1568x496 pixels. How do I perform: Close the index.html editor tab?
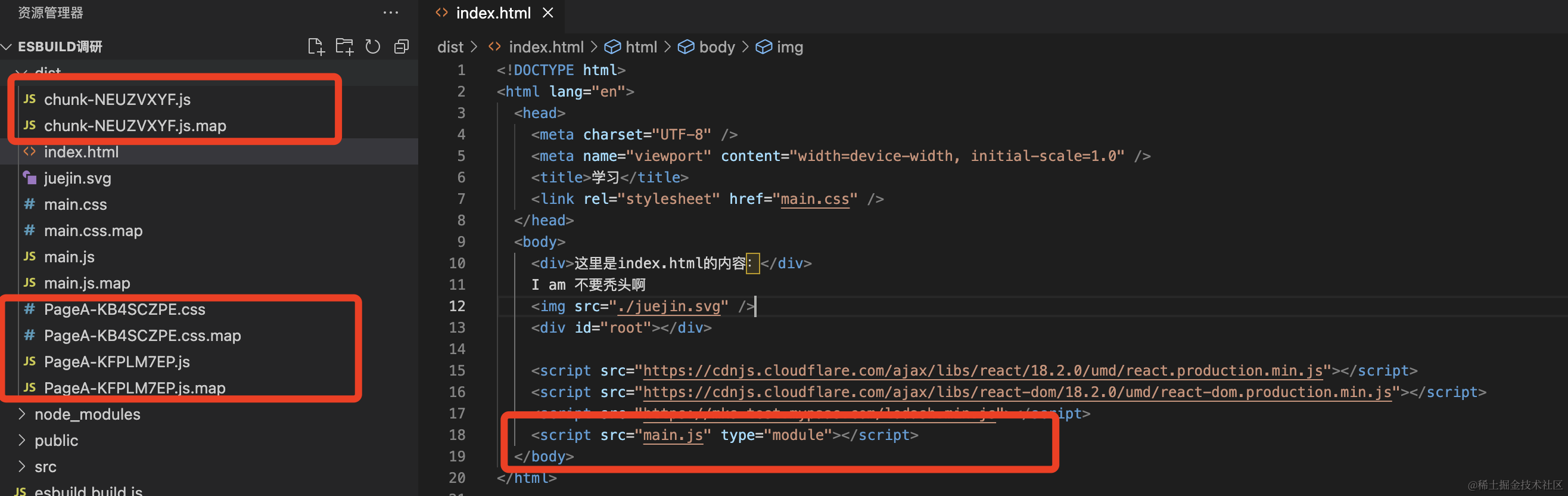tap(548, 13)
